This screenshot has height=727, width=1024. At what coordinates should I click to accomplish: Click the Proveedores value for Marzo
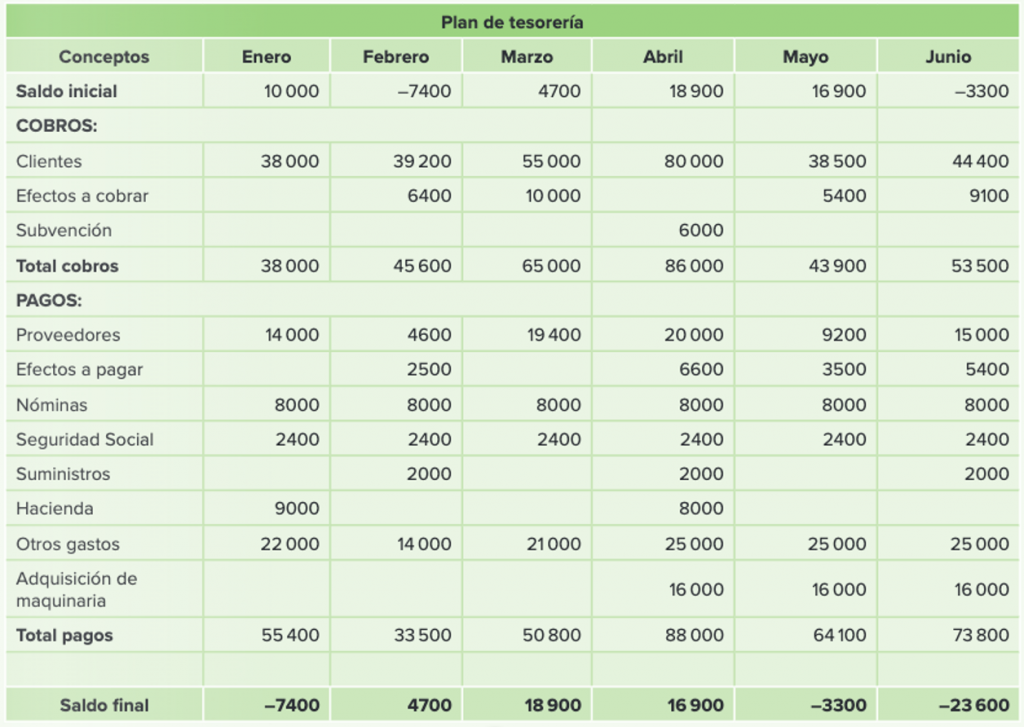553,335
